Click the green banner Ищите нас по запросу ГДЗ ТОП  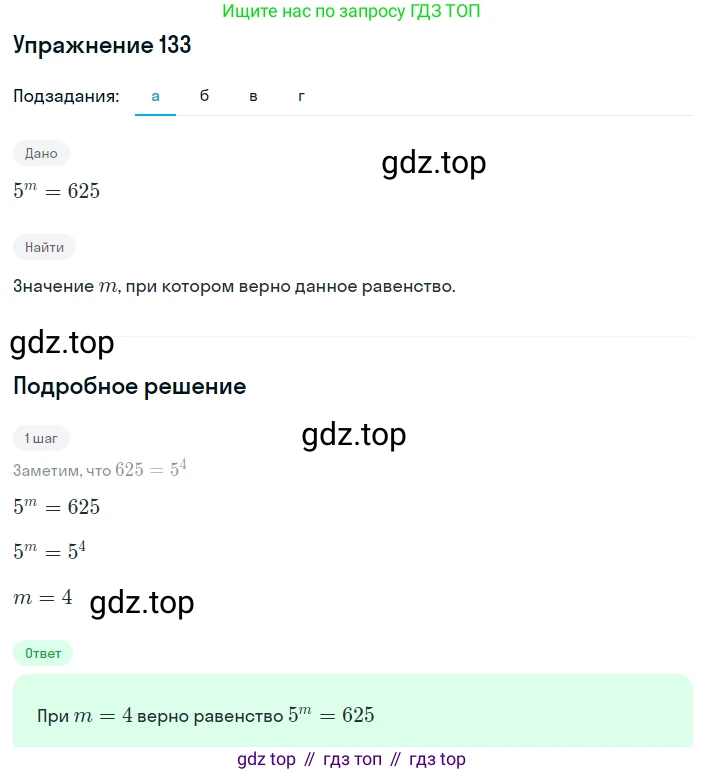[351, 11]
